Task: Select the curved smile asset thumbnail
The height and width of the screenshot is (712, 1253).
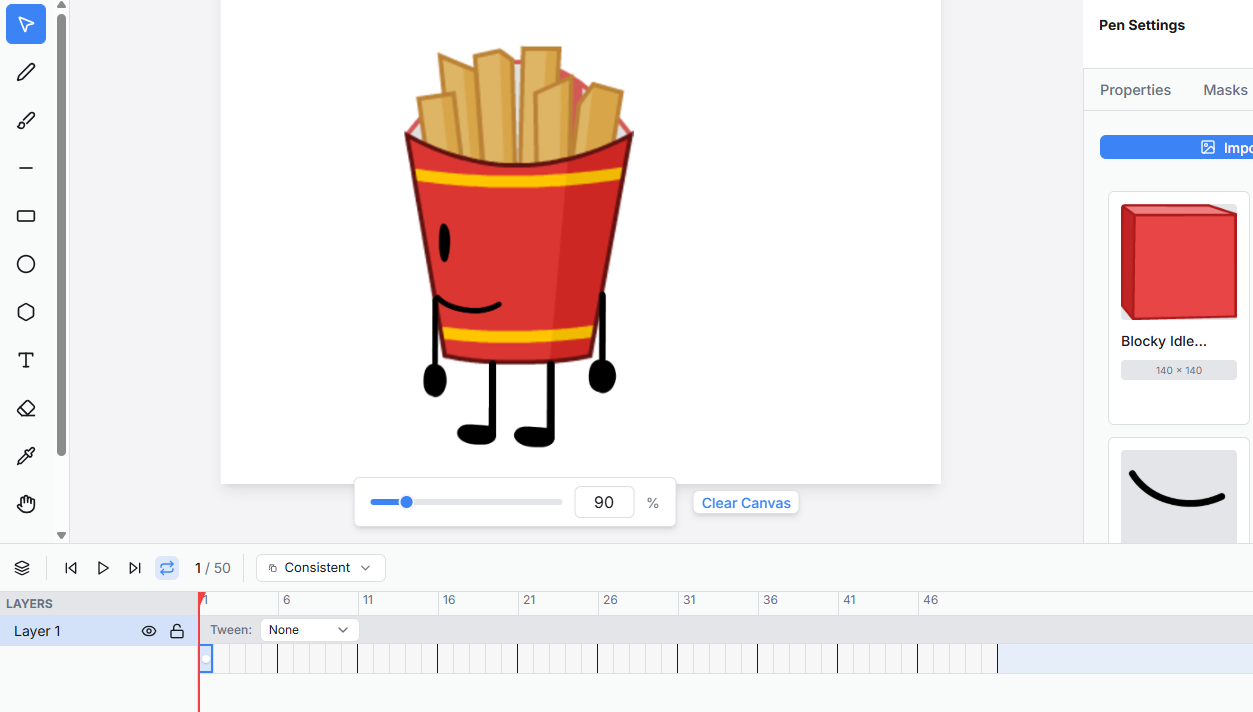Action: (x=1179, y=497)
